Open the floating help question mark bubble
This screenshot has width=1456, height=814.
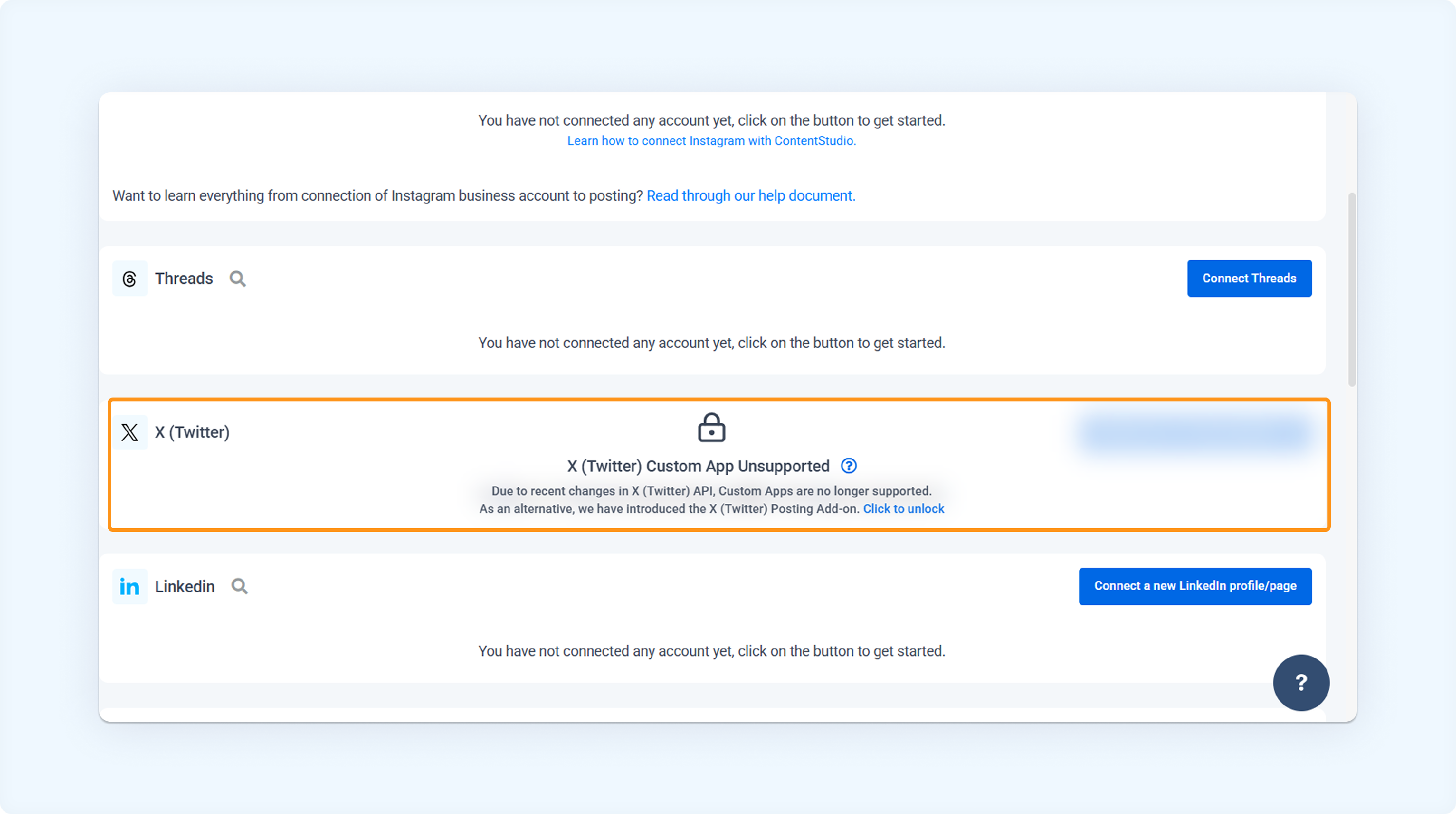point(1301,683)
